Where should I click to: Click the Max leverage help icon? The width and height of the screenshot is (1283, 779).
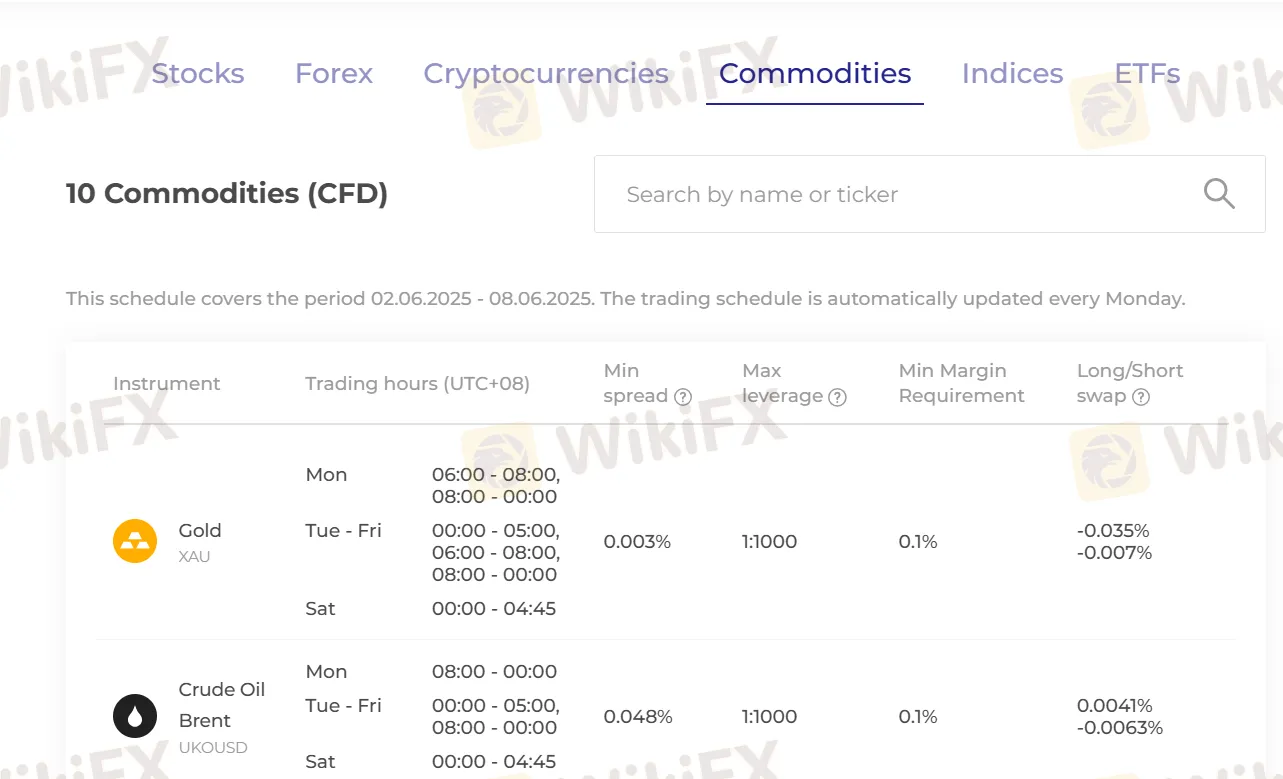click(838, 397)
